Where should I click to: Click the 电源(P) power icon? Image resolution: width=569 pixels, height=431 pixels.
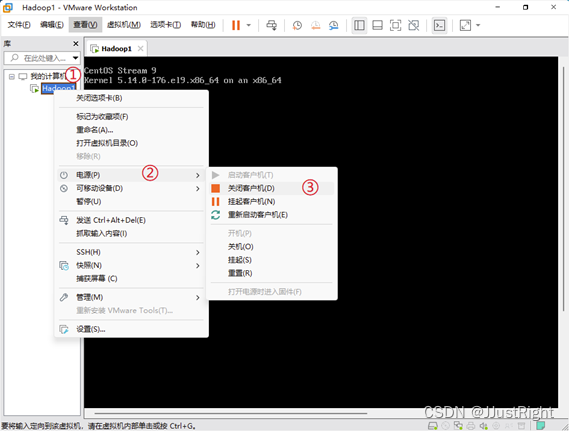64,175
